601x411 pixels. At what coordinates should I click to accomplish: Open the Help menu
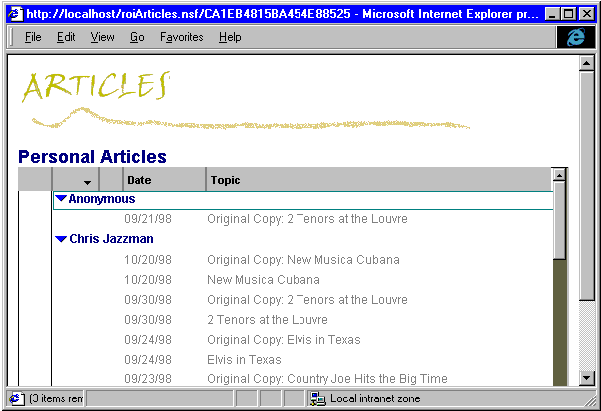(230, 37)
